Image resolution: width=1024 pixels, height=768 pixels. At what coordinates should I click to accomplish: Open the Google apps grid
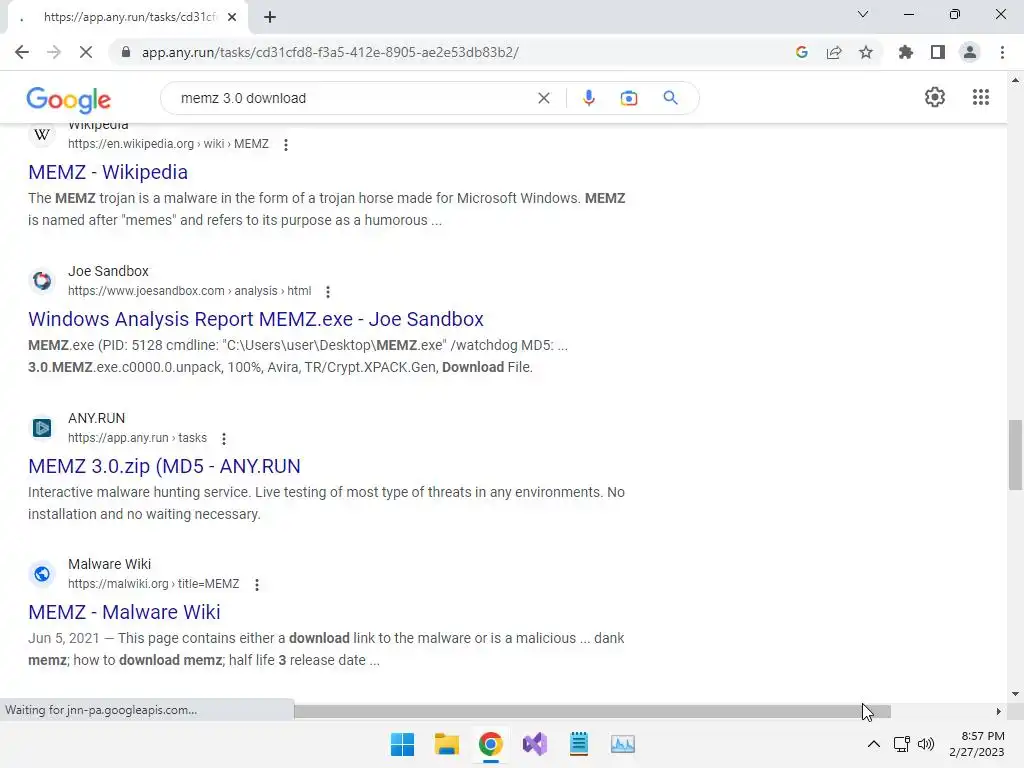[x=981, y=97]
